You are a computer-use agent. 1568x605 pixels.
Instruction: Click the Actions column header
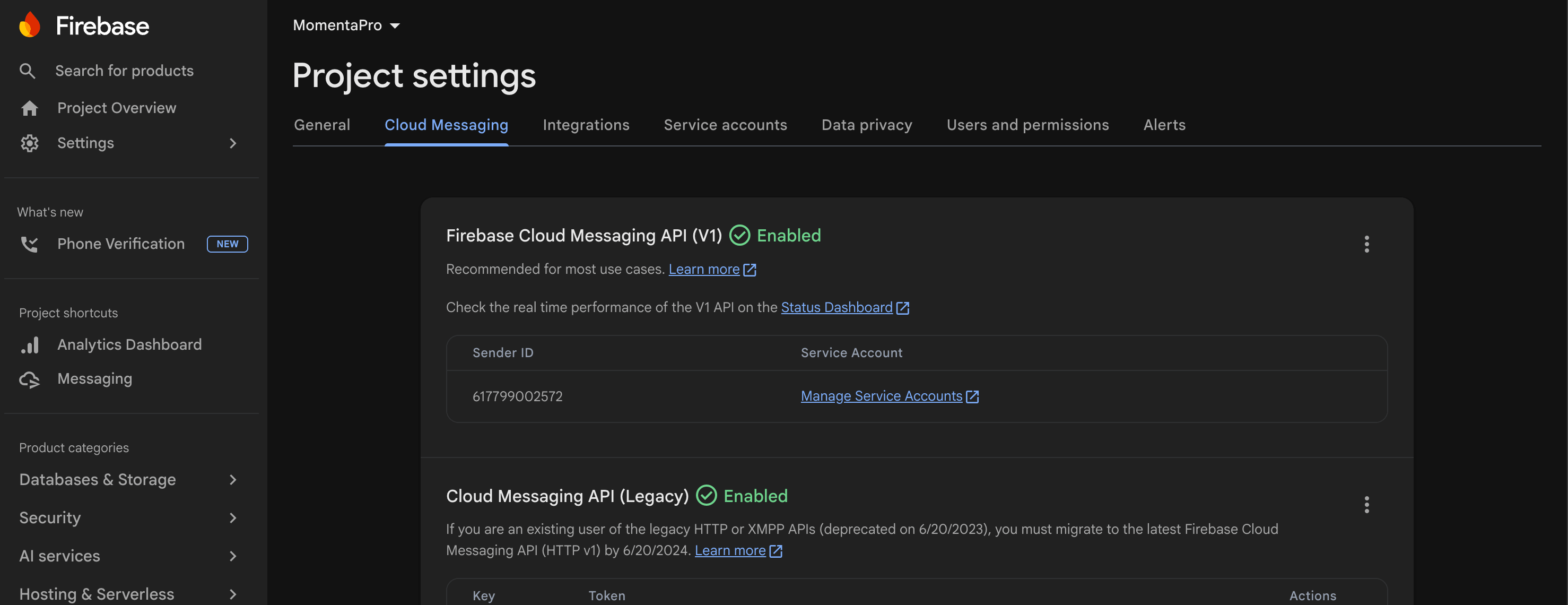(x=1312, y=596)
